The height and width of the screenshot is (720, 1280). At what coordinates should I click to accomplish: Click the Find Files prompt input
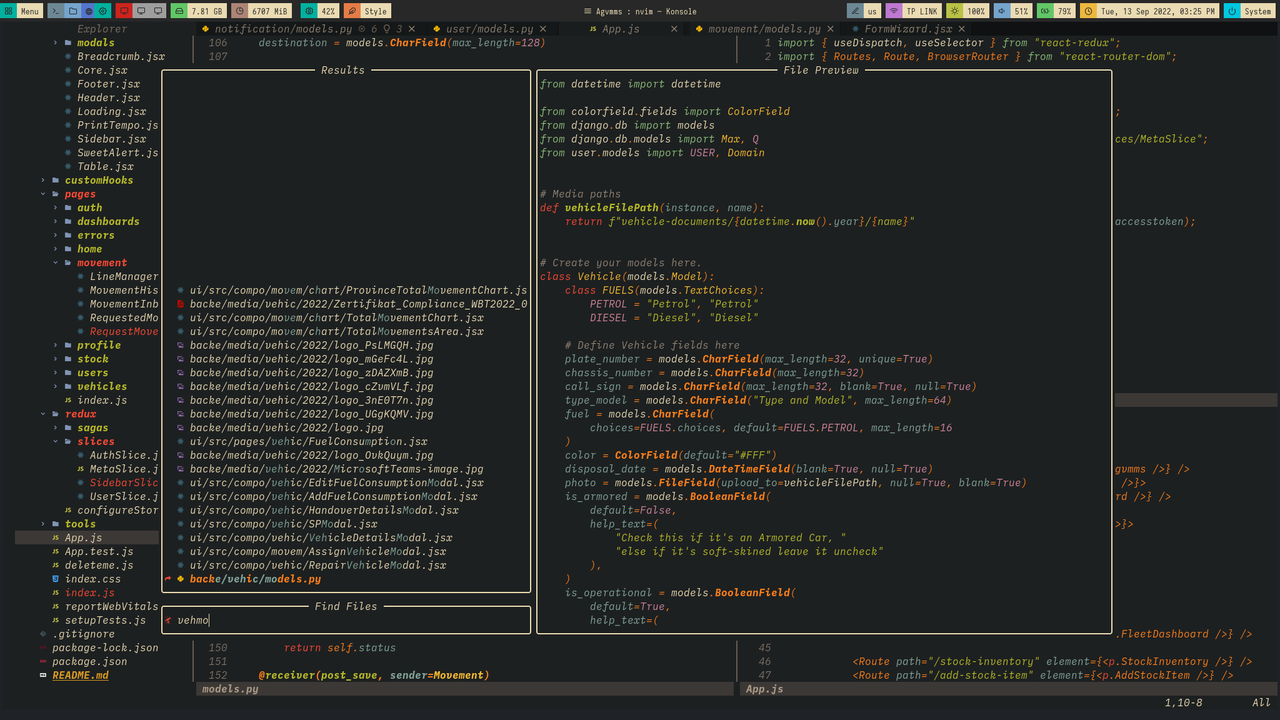coord(346,620)
